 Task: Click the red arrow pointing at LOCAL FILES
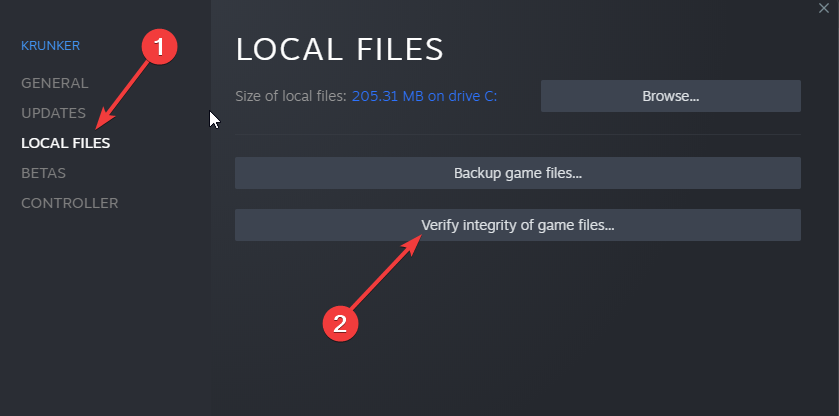124,95
